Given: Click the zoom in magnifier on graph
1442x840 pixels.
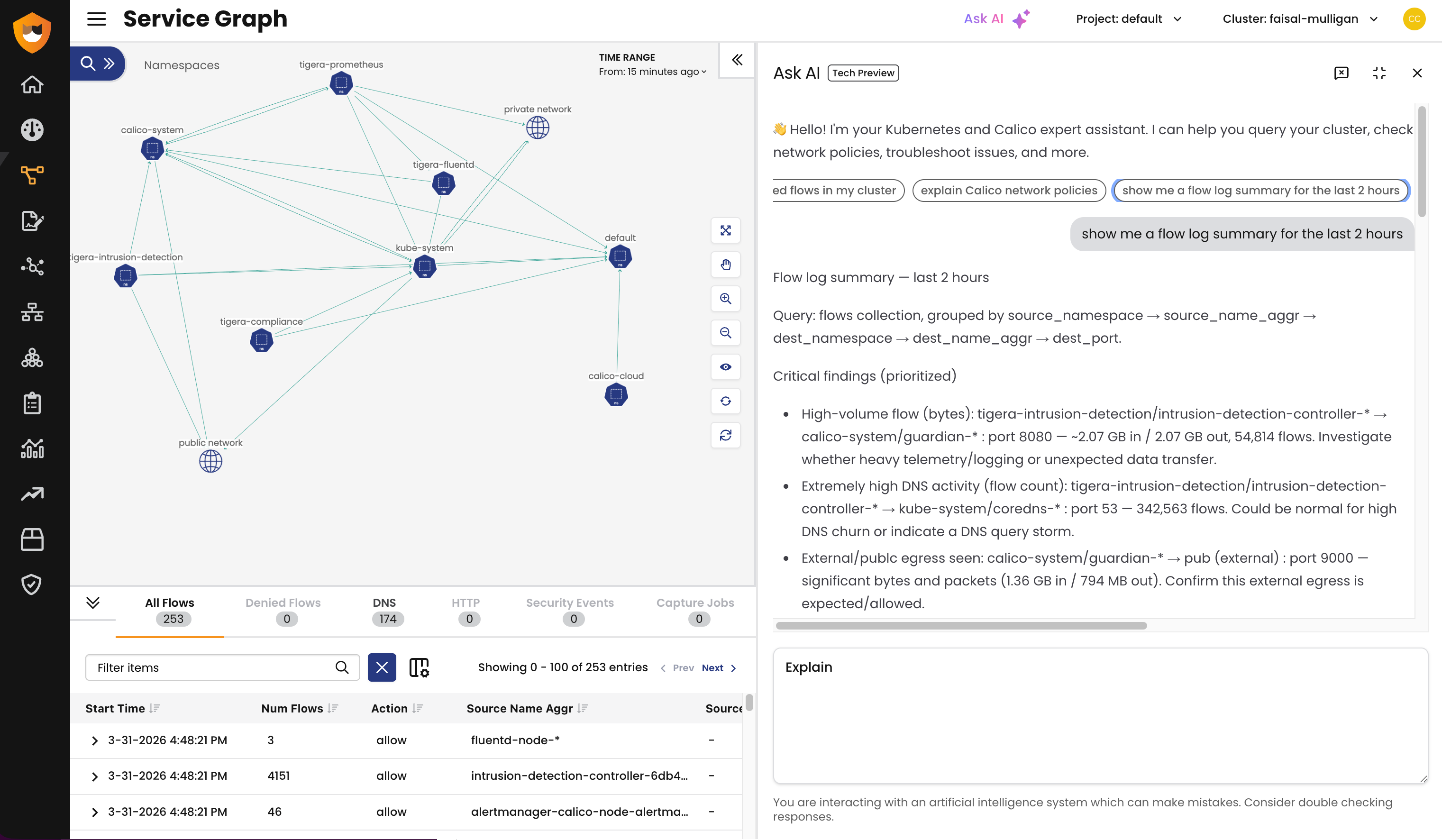Looking at the screenshot, I should (725, 299).
